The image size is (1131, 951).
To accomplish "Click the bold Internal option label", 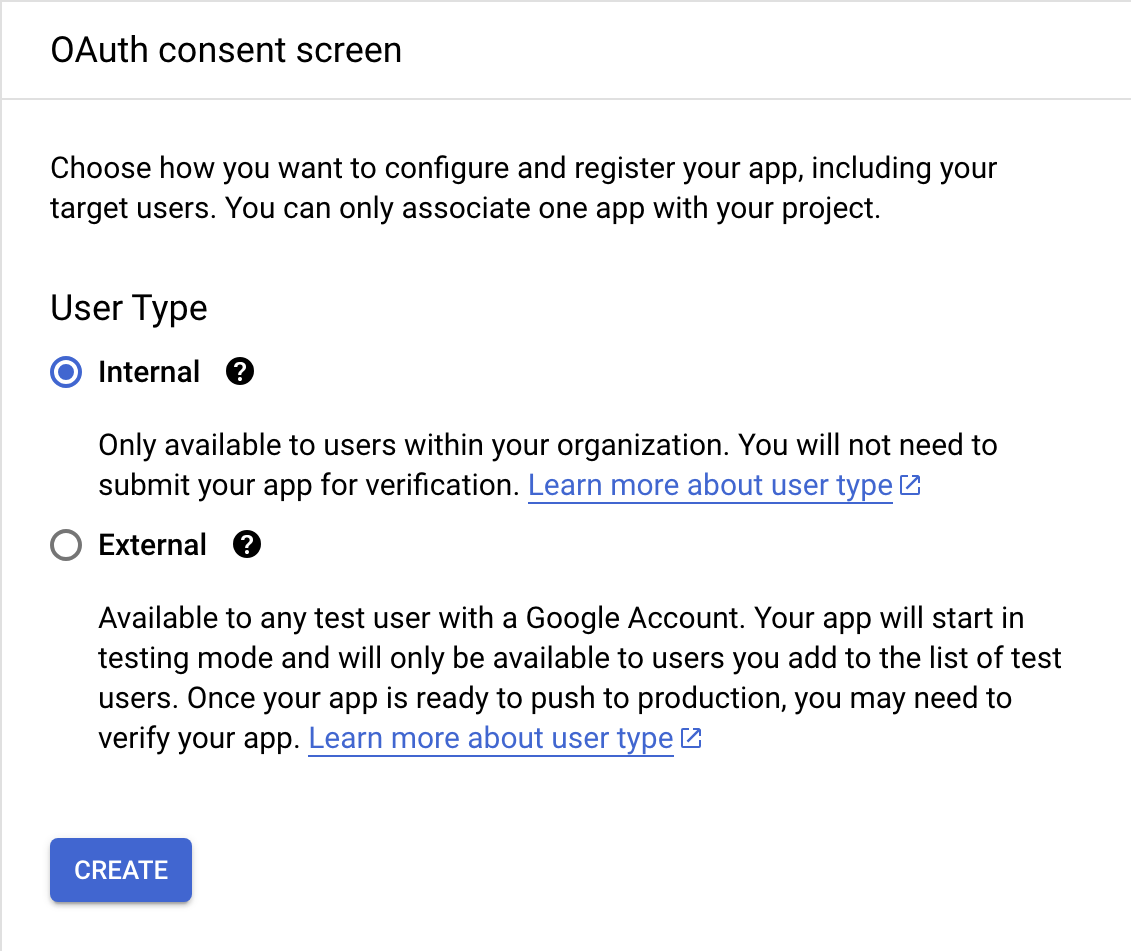I will (x=149, y=373).
